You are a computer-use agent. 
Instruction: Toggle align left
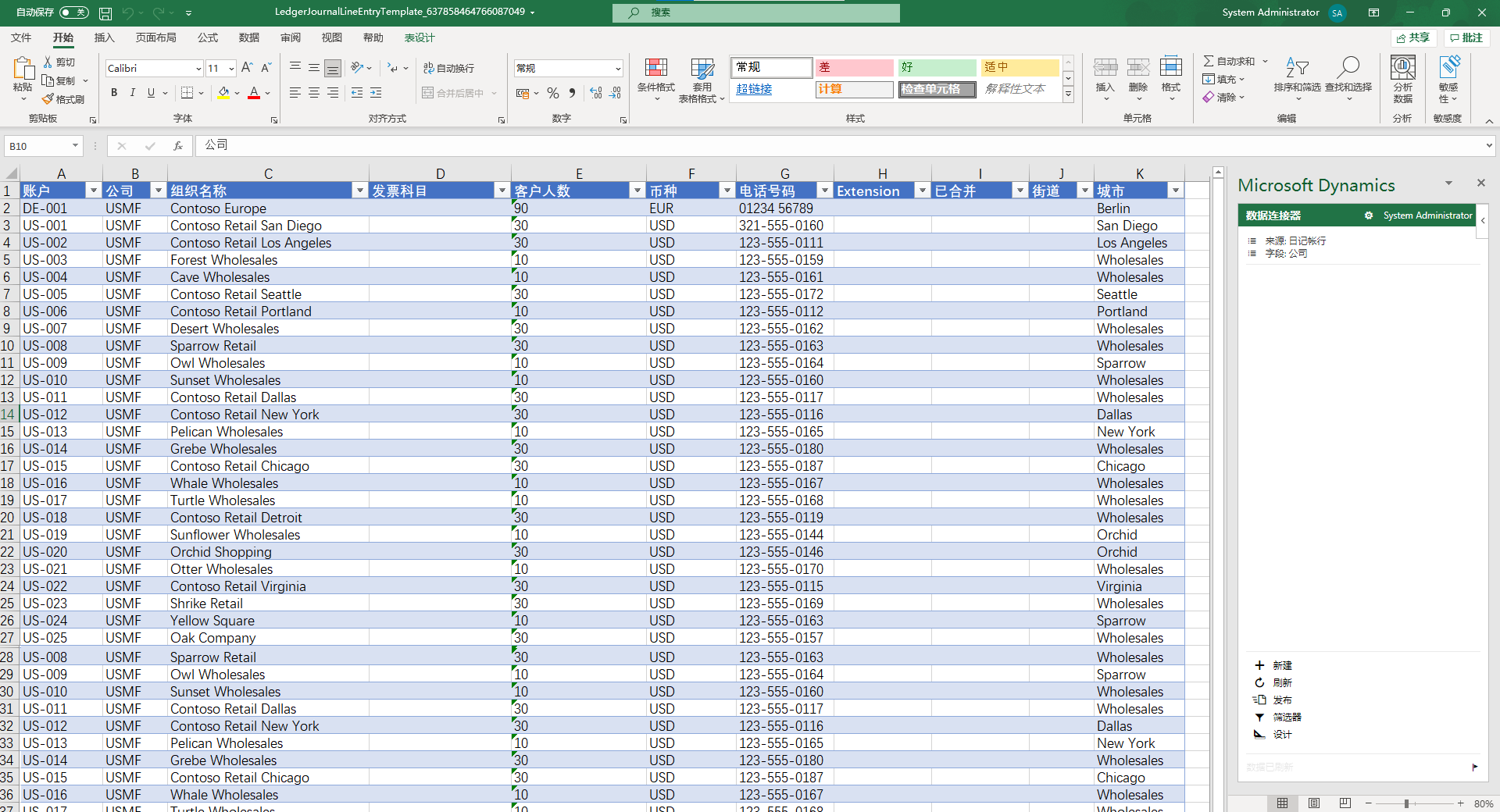tap(295, 93)
